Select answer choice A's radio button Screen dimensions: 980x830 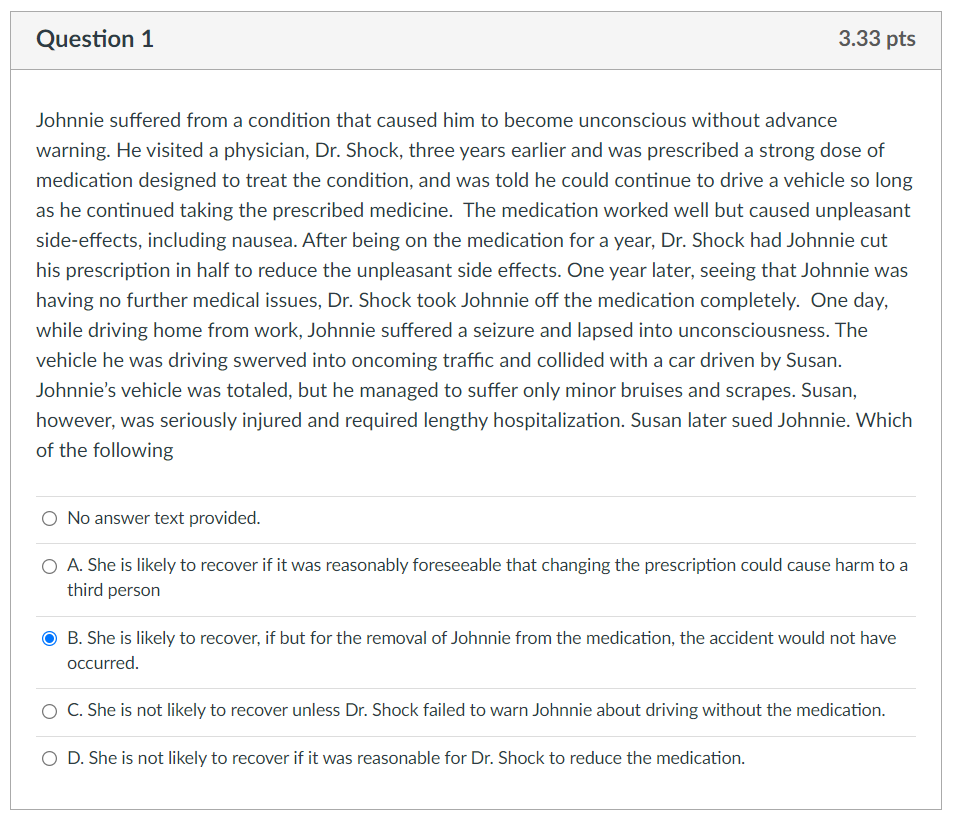[48, 565]
